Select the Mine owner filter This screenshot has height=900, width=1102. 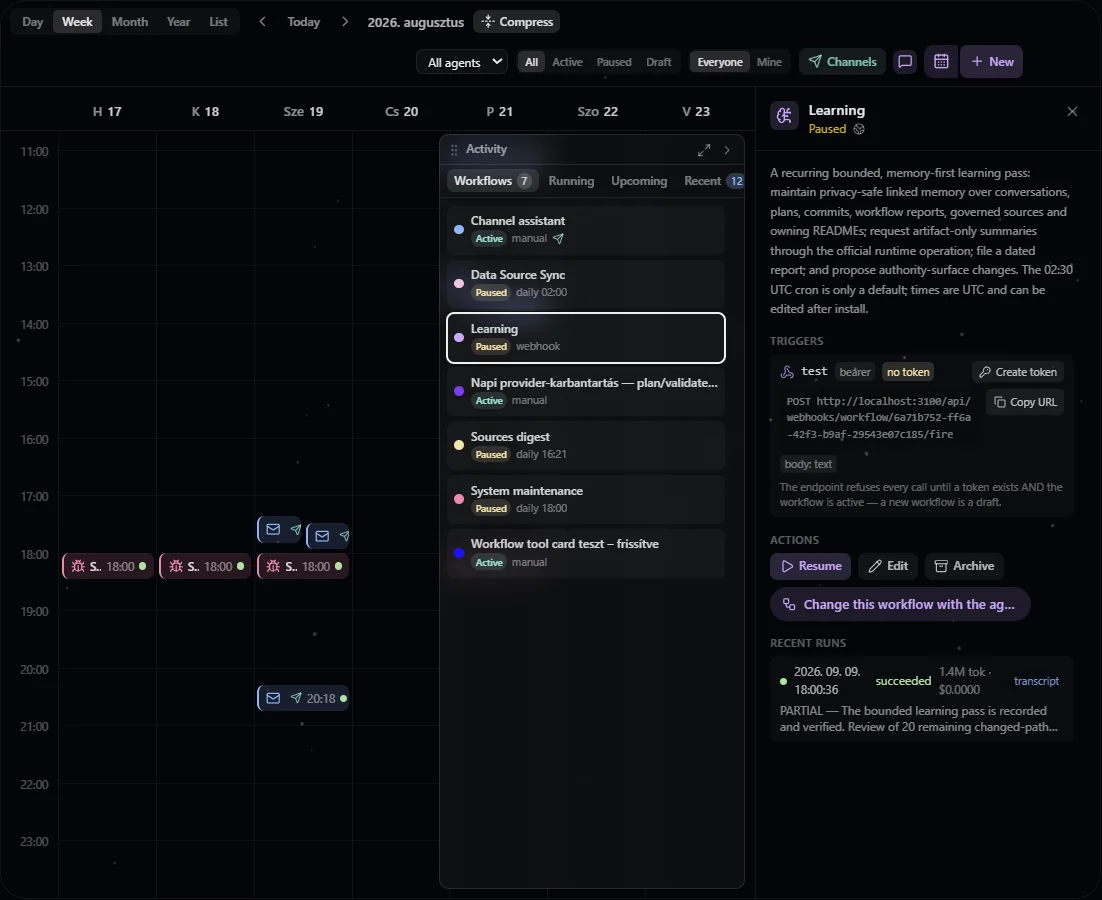point(770,62)
